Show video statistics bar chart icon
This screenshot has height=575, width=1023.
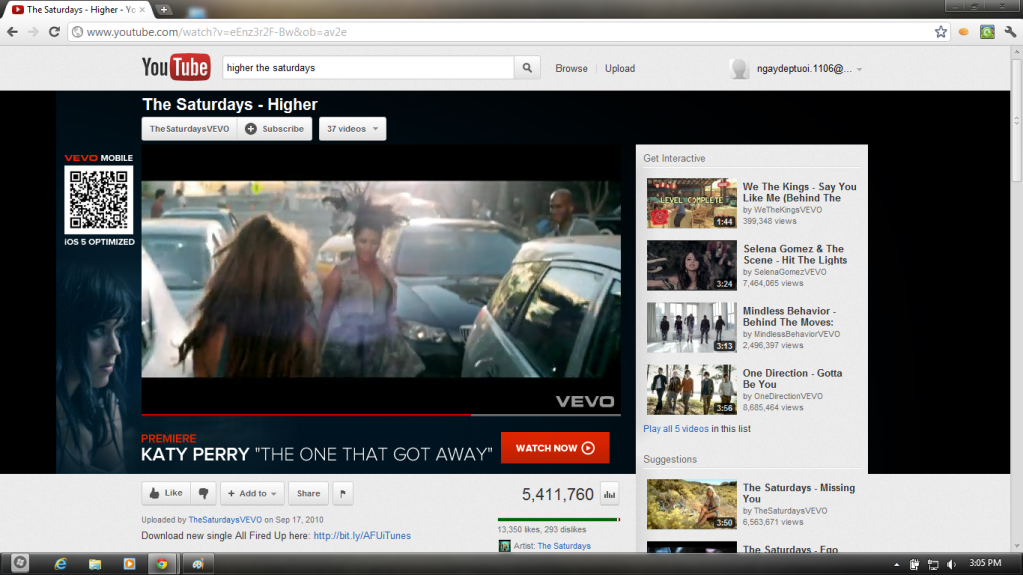(609, 494)
